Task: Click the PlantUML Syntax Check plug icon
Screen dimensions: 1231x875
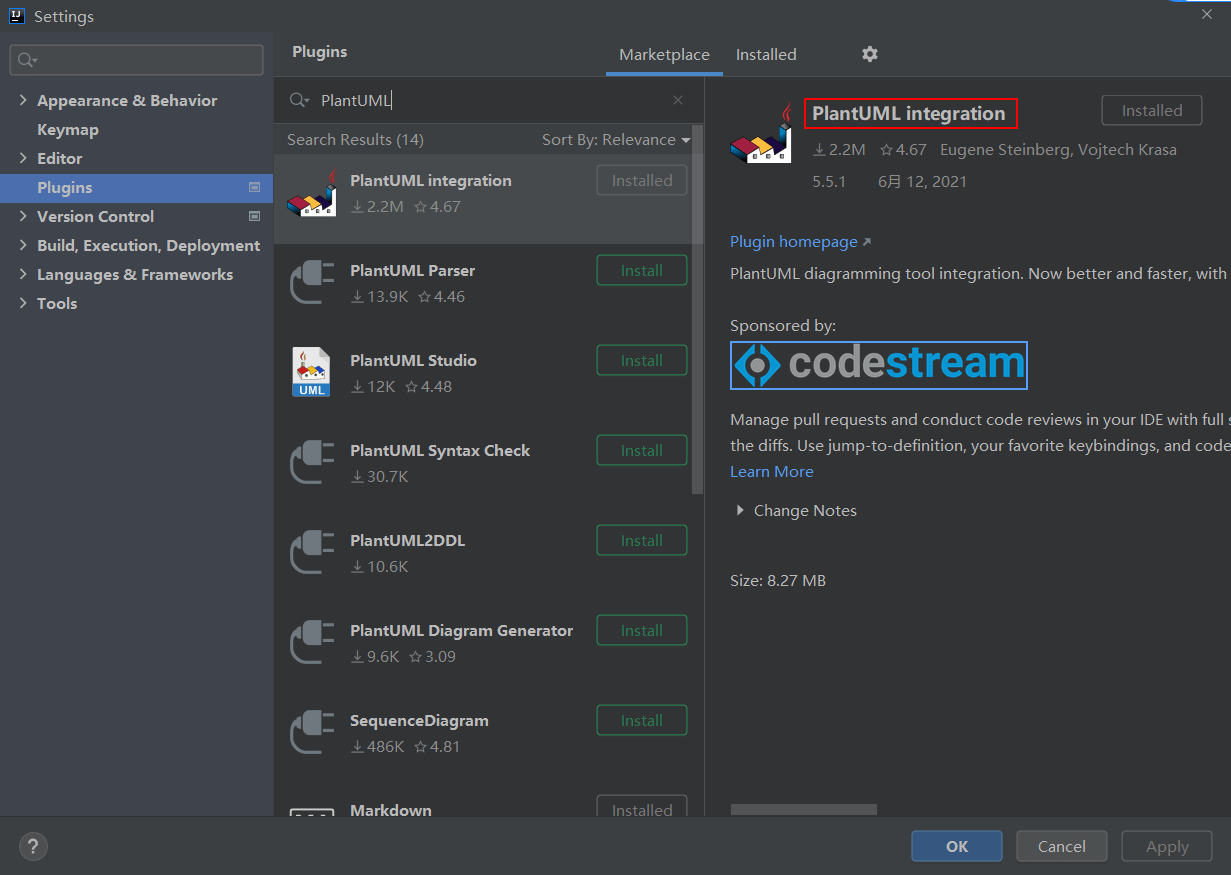Action: [x=311, y=464]
